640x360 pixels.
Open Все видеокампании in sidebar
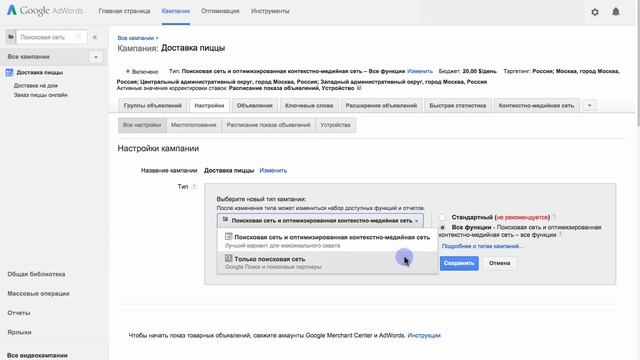point(37,356)
